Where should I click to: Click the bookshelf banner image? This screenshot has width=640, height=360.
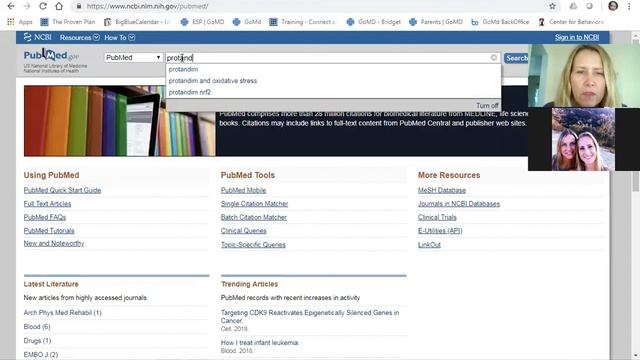click(120, 121)
